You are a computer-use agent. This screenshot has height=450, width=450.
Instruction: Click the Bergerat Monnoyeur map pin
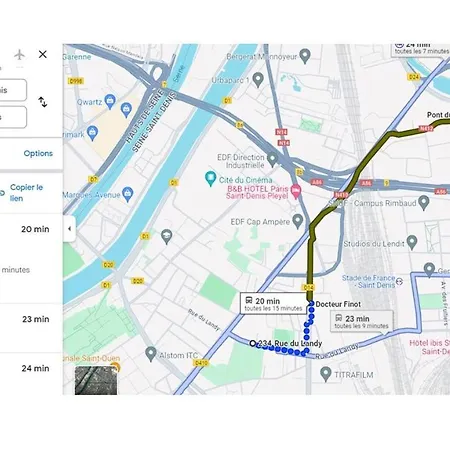click(x=305, y=56)
